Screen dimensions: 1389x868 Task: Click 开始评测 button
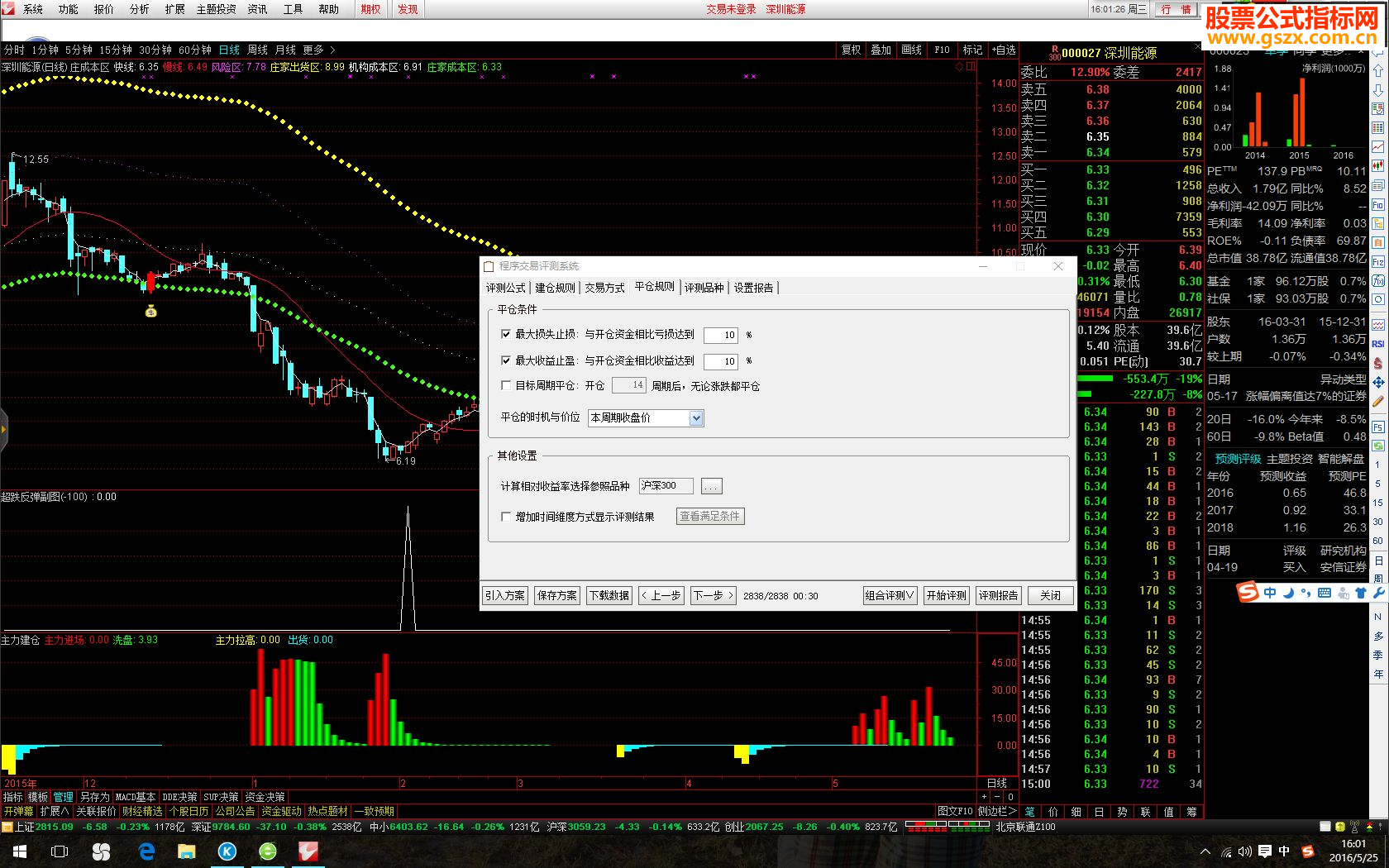tap(946, 595)
